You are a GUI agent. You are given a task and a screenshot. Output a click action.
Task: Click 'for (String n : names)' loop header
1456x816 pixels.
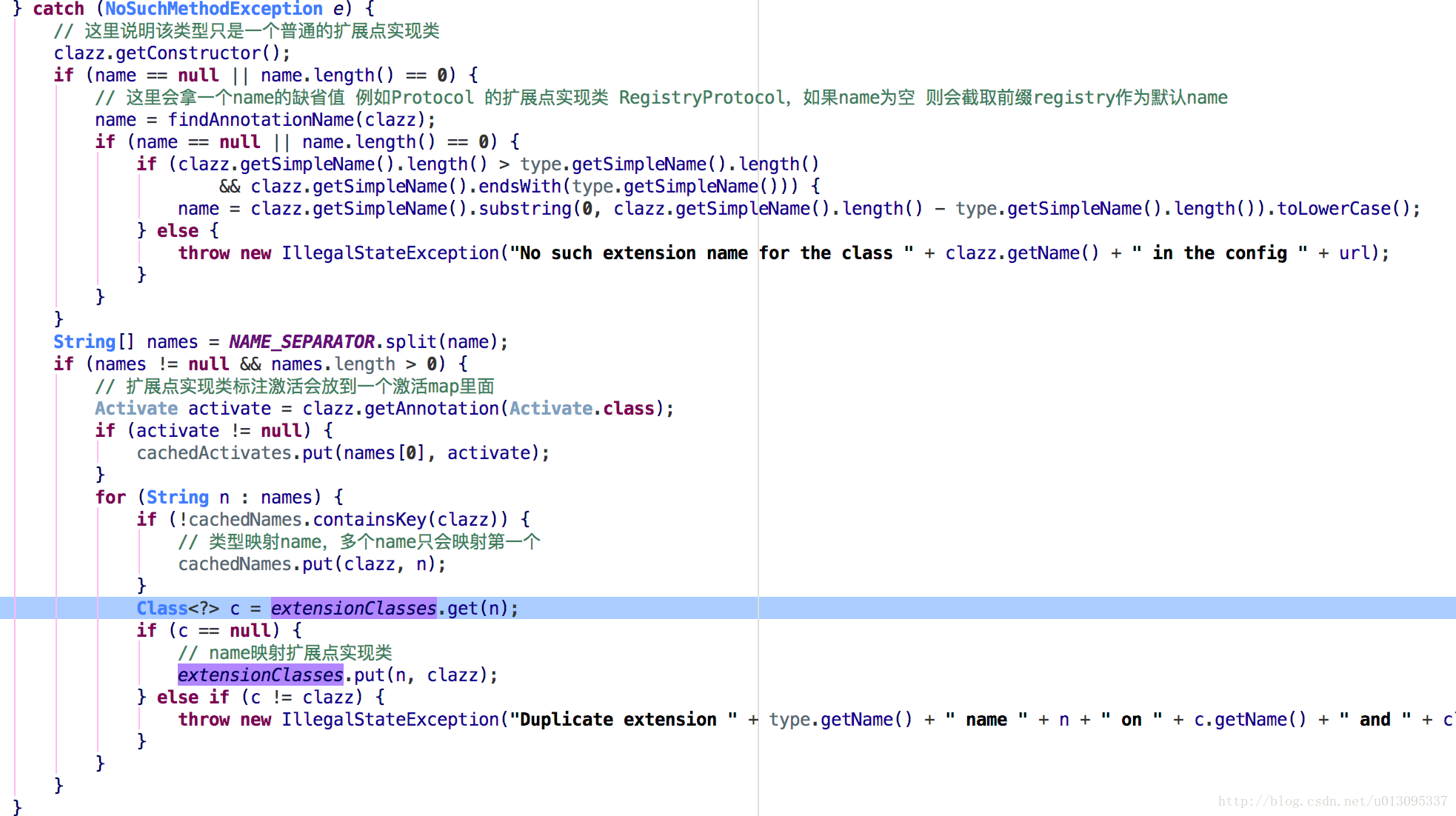coord(219,498)
